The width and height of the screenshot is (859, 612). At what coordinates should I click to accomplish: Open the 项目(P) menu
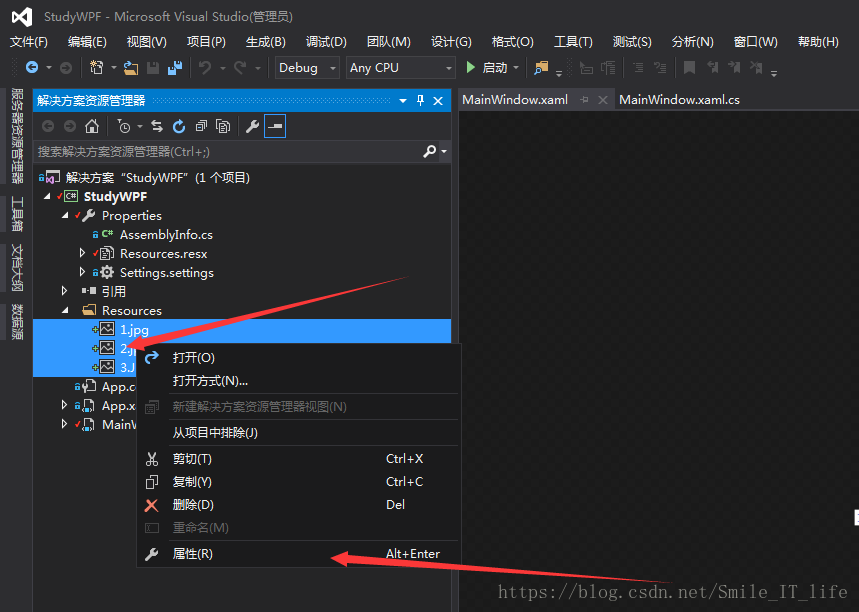click(x=206, y=42)
